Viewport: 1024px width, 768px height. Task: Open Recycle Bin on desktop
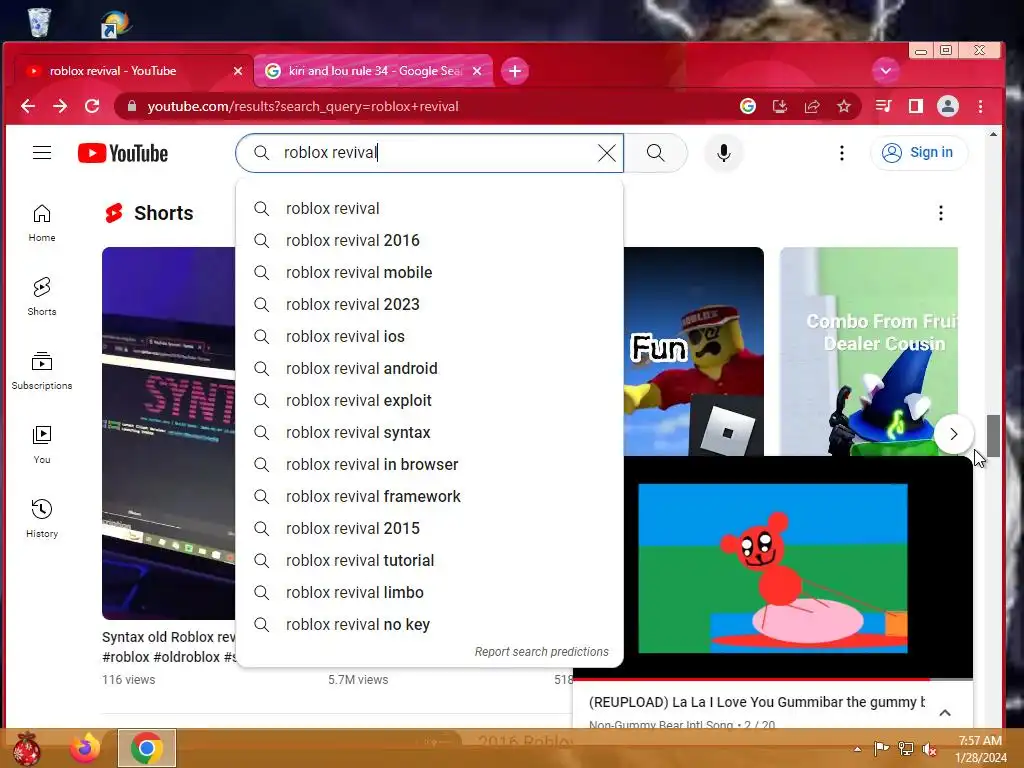pos(39,22)
